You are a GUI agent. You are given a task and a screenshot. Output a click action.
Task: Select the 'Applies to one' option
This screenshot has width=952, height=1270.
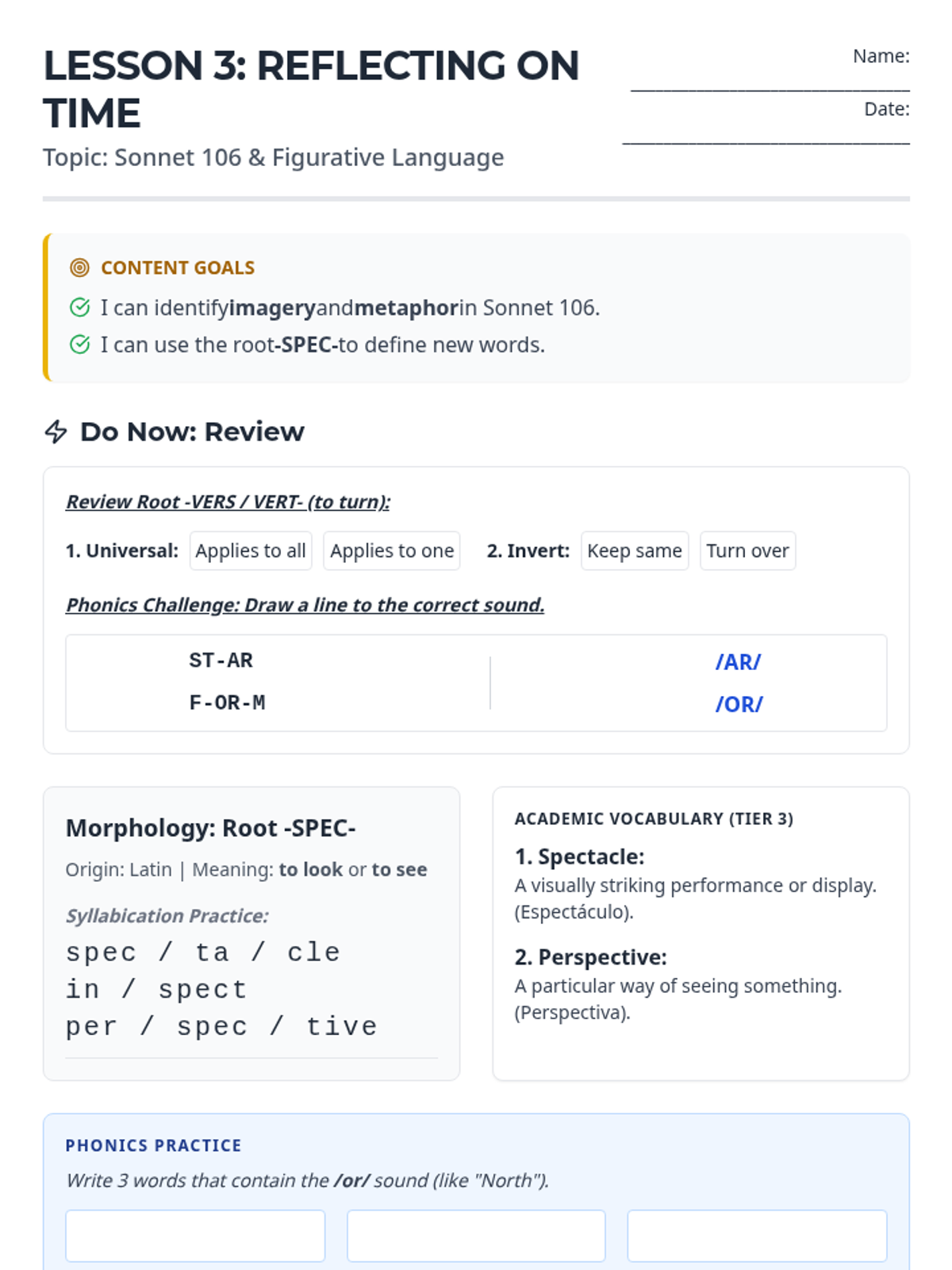(392, 551)
